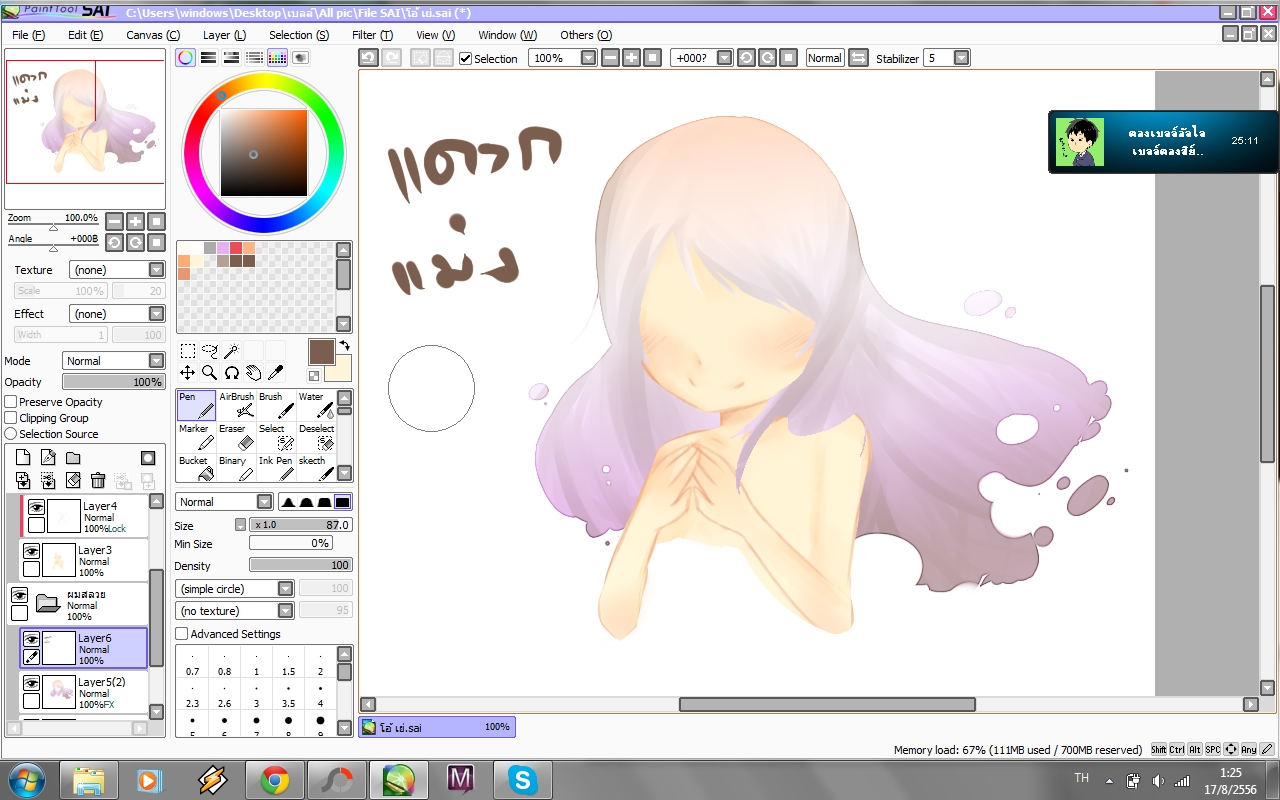Choose the Ink Pen tool
The width and height of the screenshot is (1280, 800).
click(276, 468)
